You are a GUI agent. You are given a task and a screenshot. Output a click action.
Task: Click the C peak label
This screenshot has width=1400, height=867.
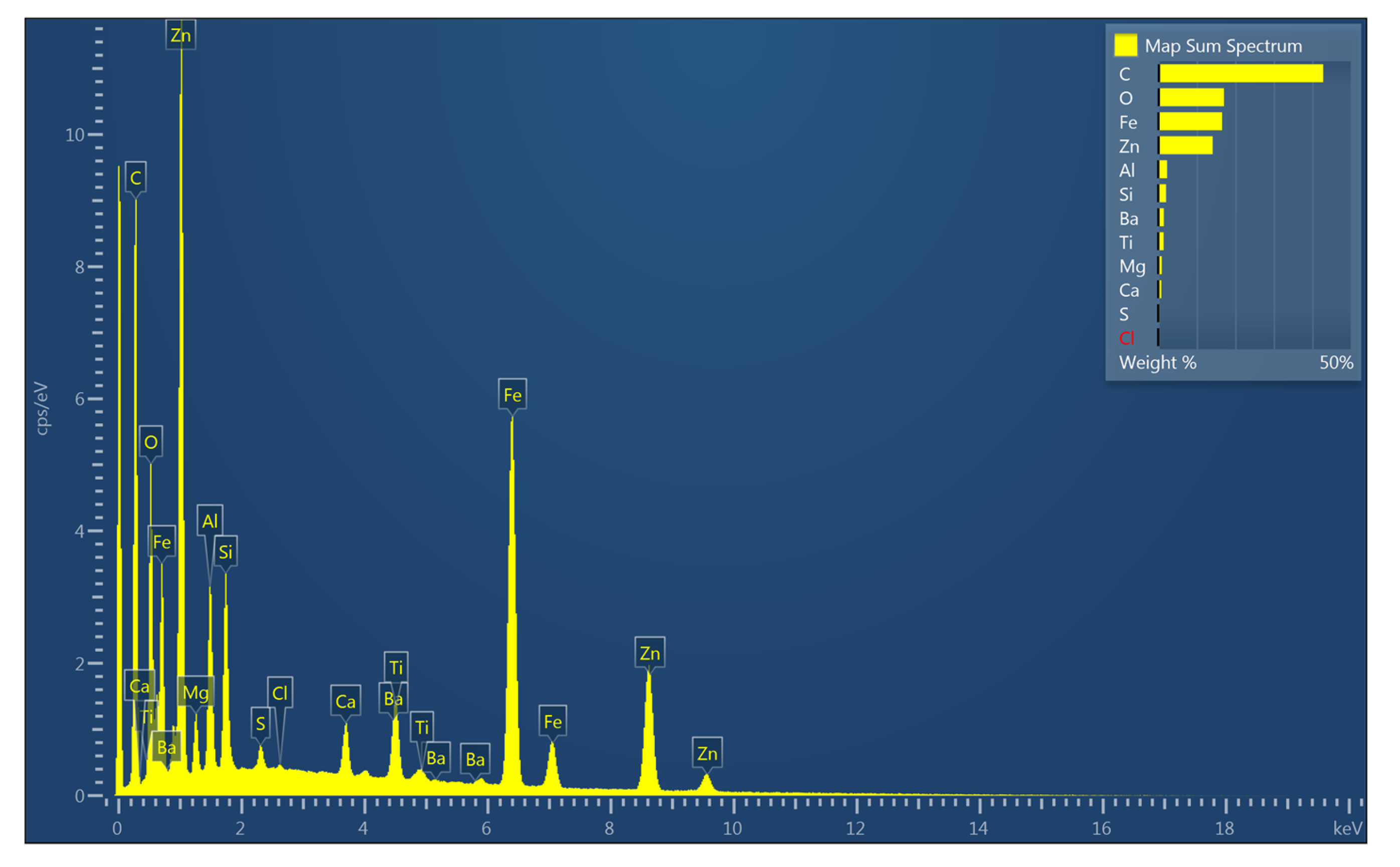pos(135,178)
